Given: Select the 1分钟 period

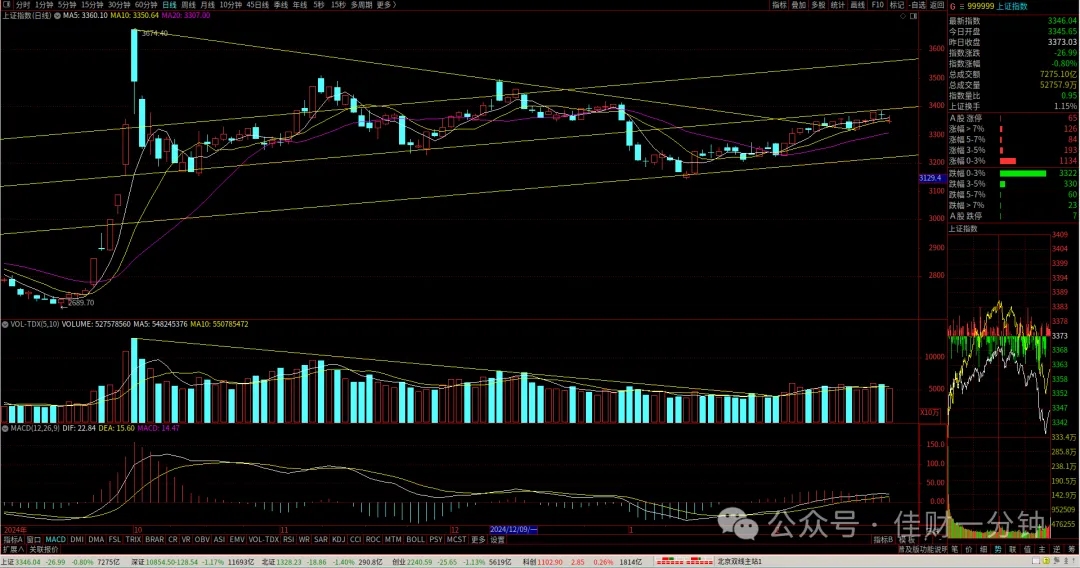Looking at the screenshot, I should [44, 5].
